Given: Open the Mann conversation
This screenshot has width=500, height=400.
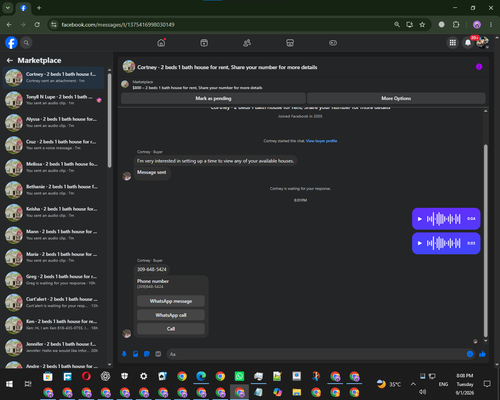Looking at the screenshot, I should pyautogui.click(x=53, y=235).
